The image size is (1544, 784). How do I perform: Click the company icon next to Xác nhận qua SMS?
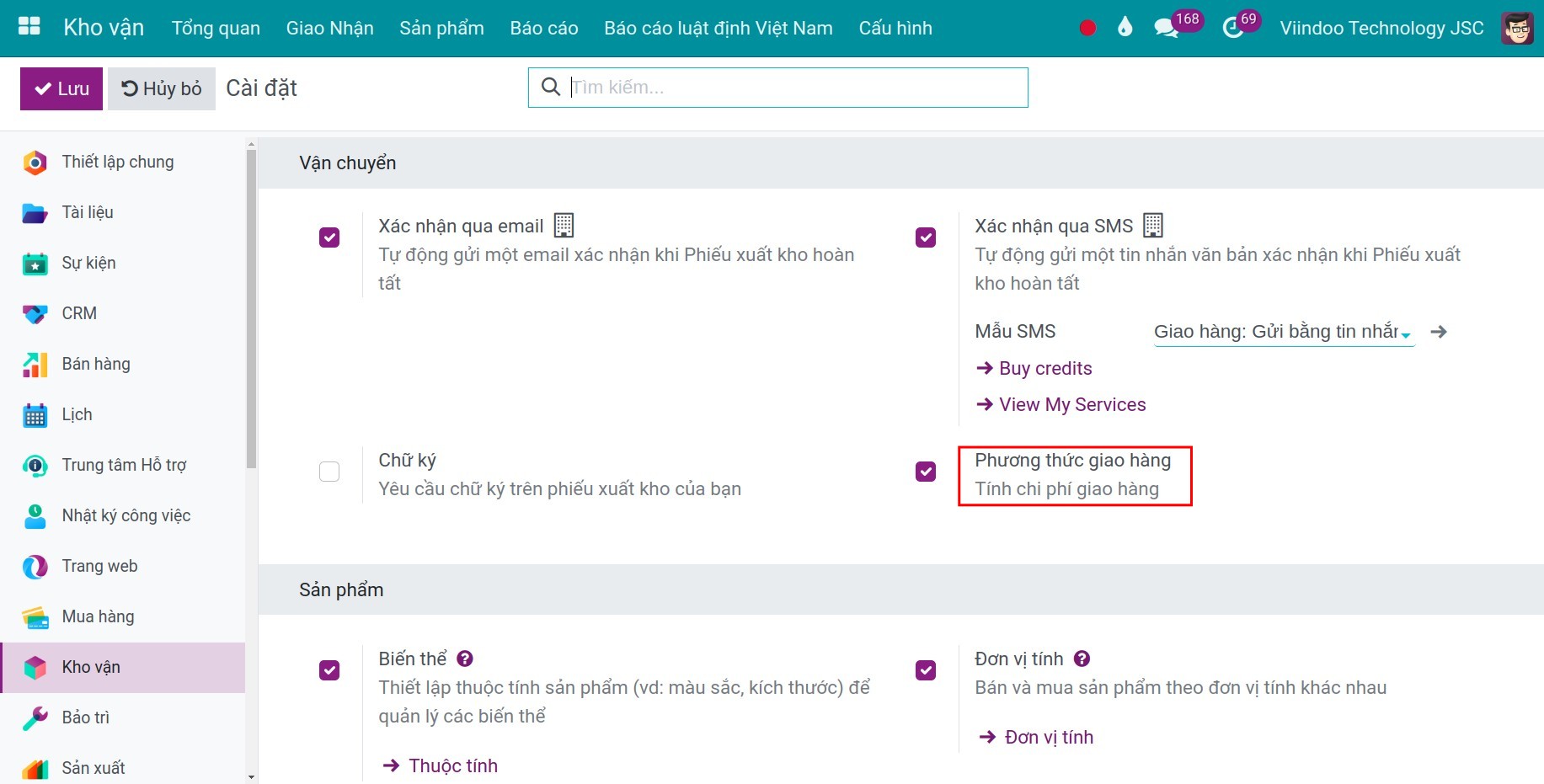coord(1153,226)
